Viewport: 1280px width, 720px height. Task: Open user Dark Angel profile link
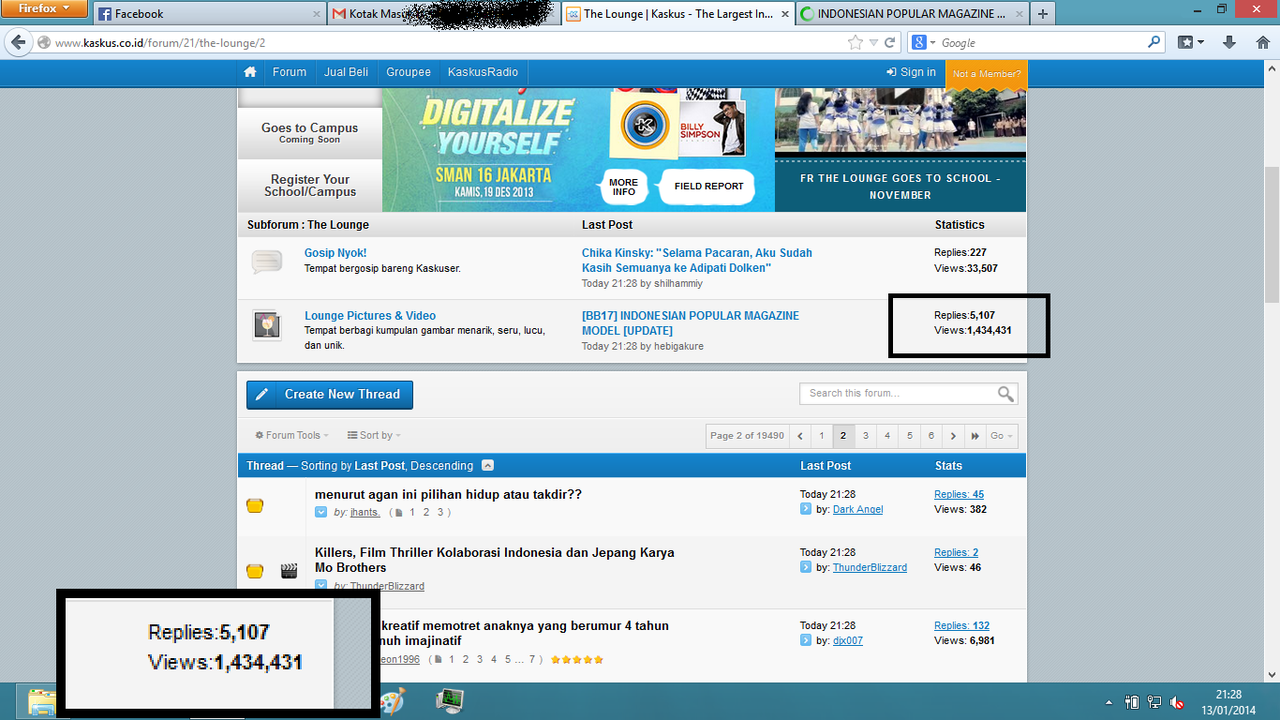tap(858, 509)
